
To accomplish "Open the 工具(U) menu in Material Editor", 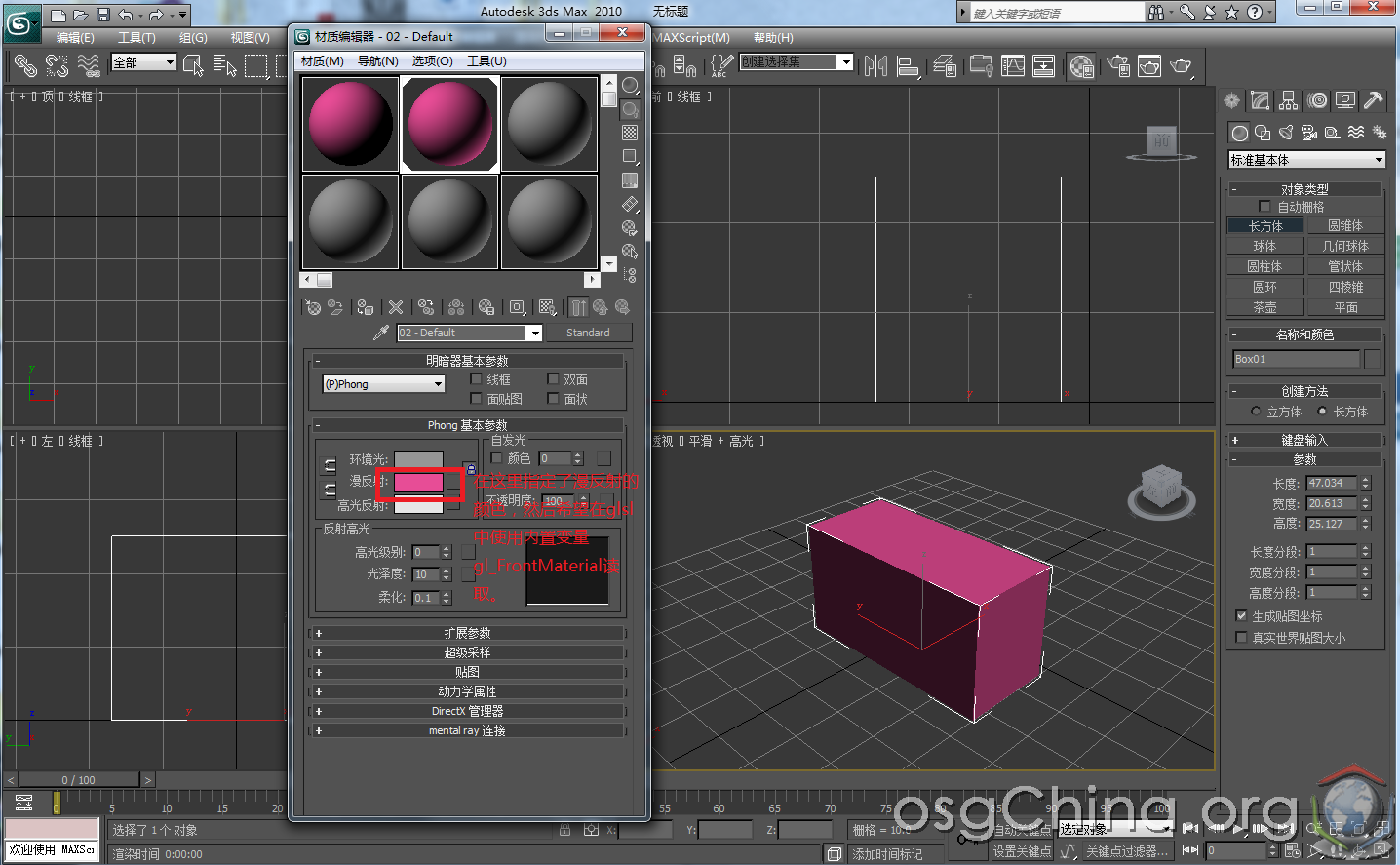I will (x=486, y=61).
